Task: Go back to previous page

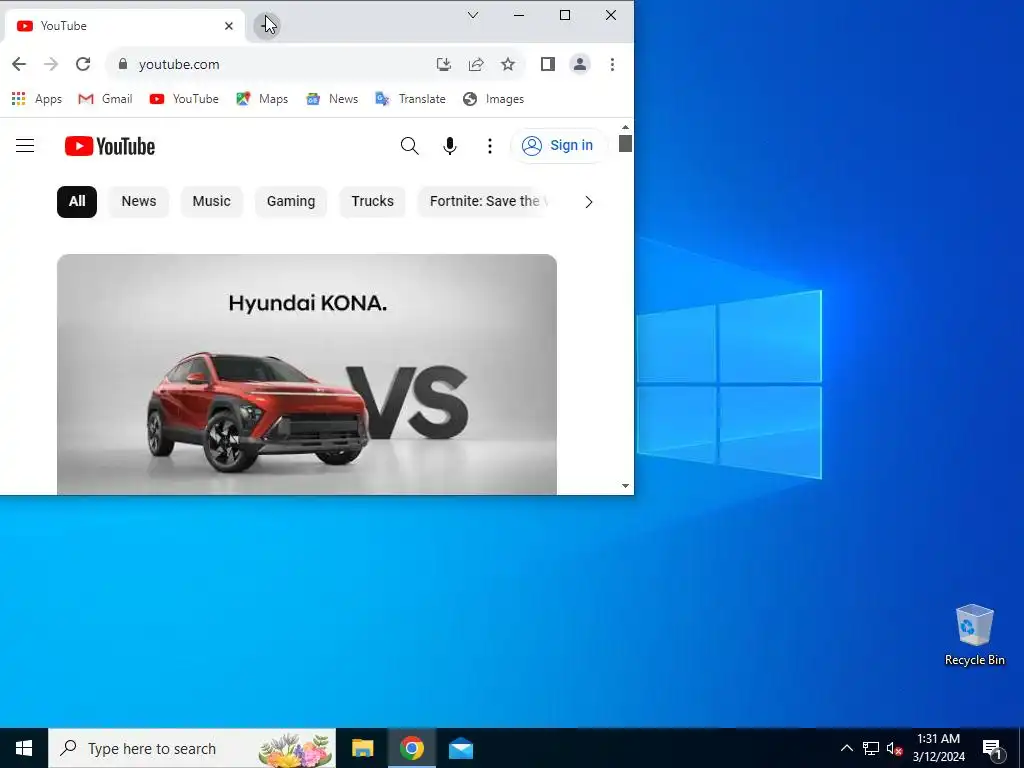Action: point(19,64)
